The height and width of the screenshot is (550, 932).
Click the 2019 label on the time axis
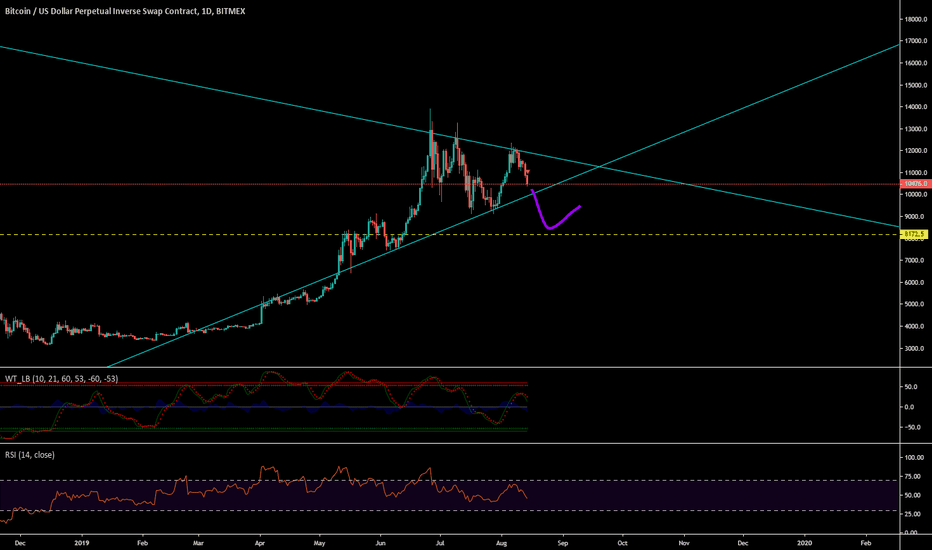point(82,542)
